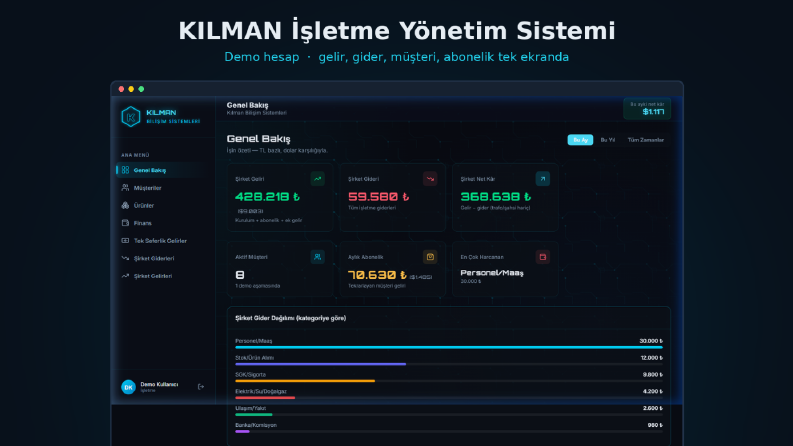
Task: Click the Demo Kullanıcı profile name
Action: 159,384
